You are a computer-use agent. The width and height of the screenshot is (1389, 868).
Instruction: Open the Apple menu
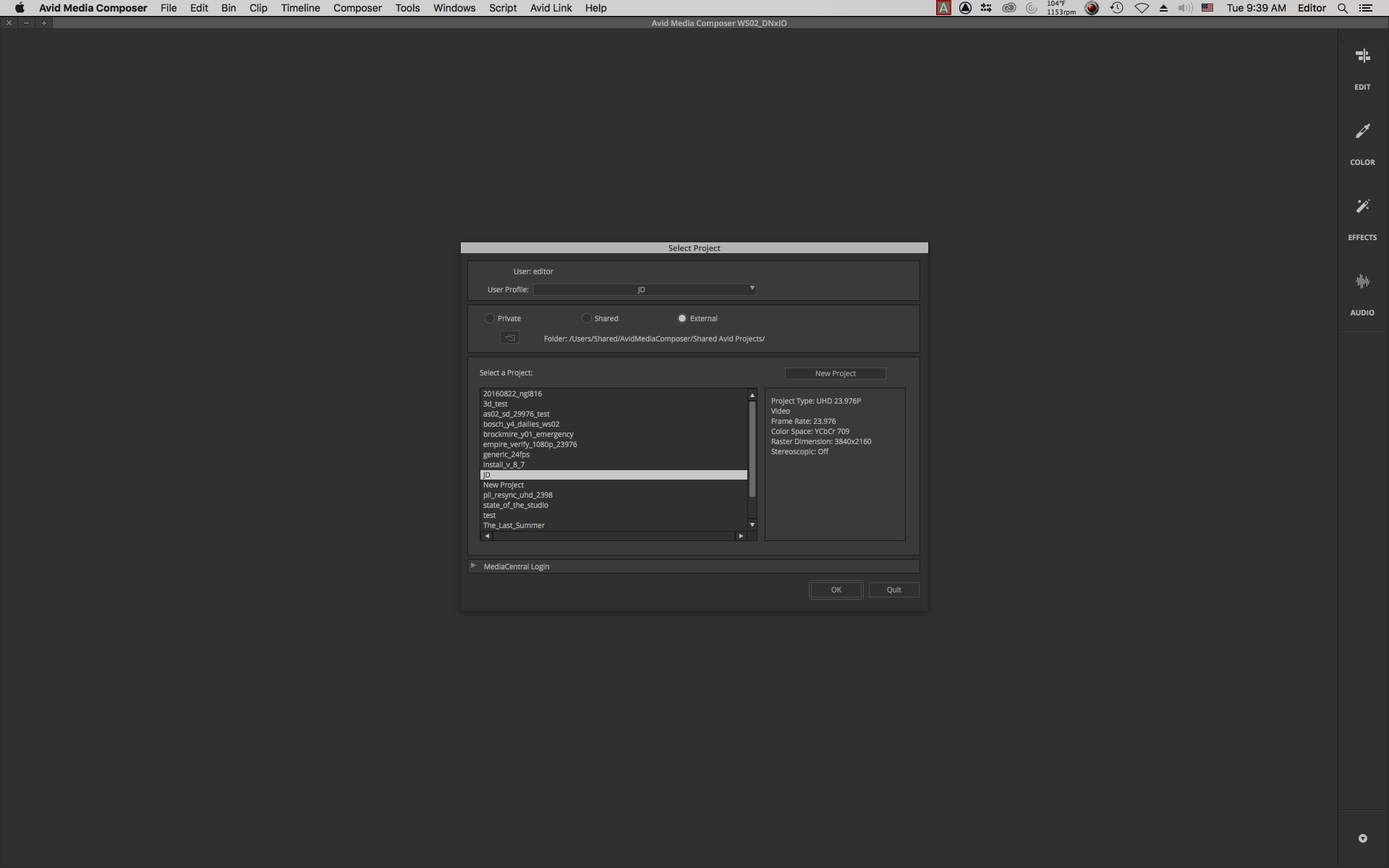pos(20,8)
